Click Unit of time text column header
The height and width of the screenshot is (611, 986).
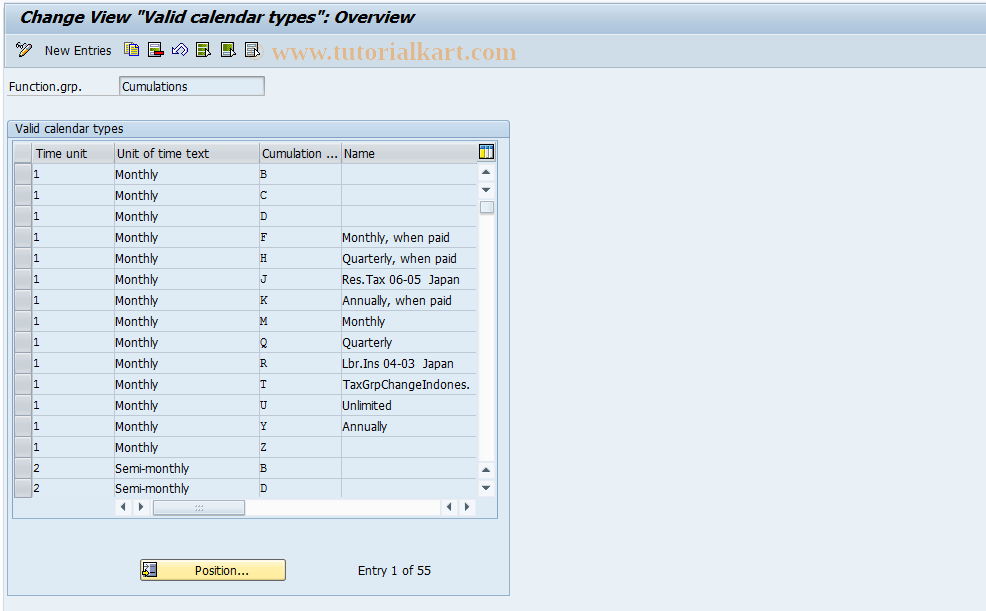[x=187, y=153]
